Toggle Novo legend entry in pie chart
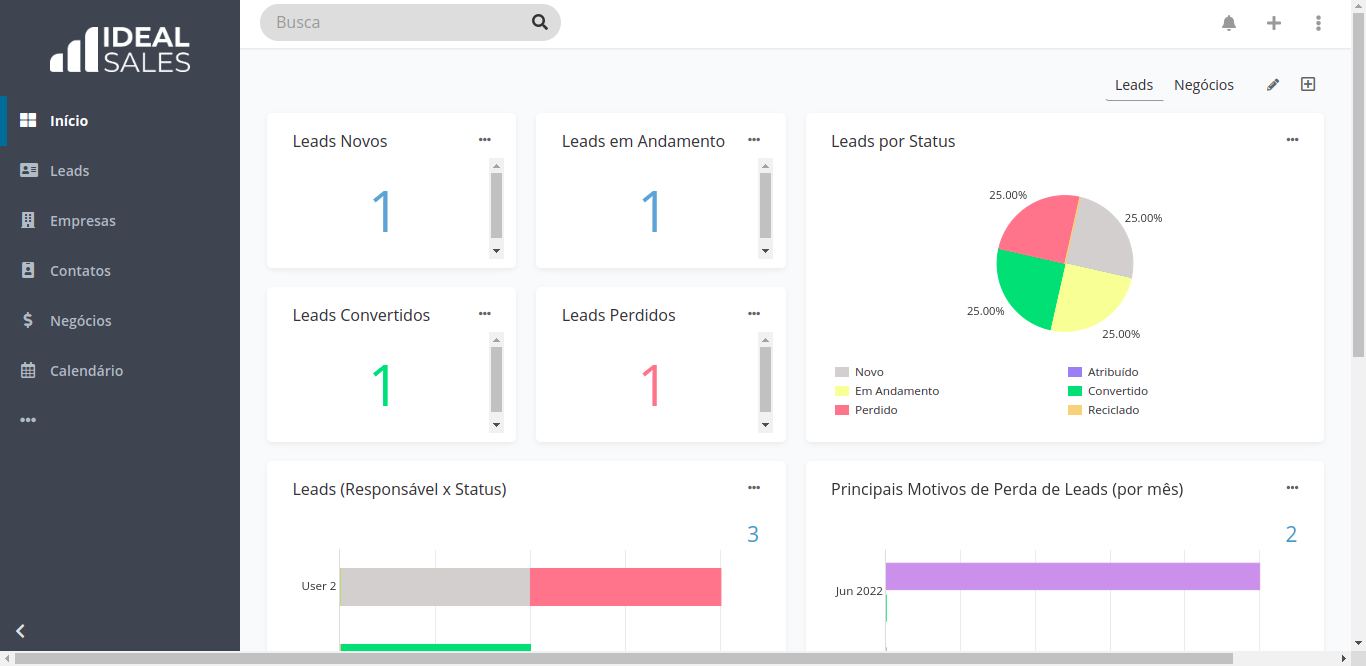The image size is (1366, 666). point(860,372)
